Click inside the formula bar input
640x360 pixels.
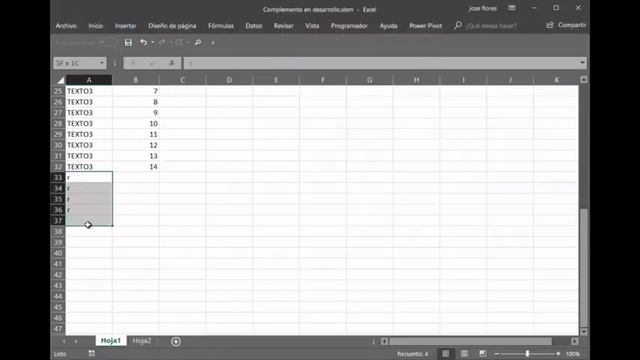[x=381, y=63]
